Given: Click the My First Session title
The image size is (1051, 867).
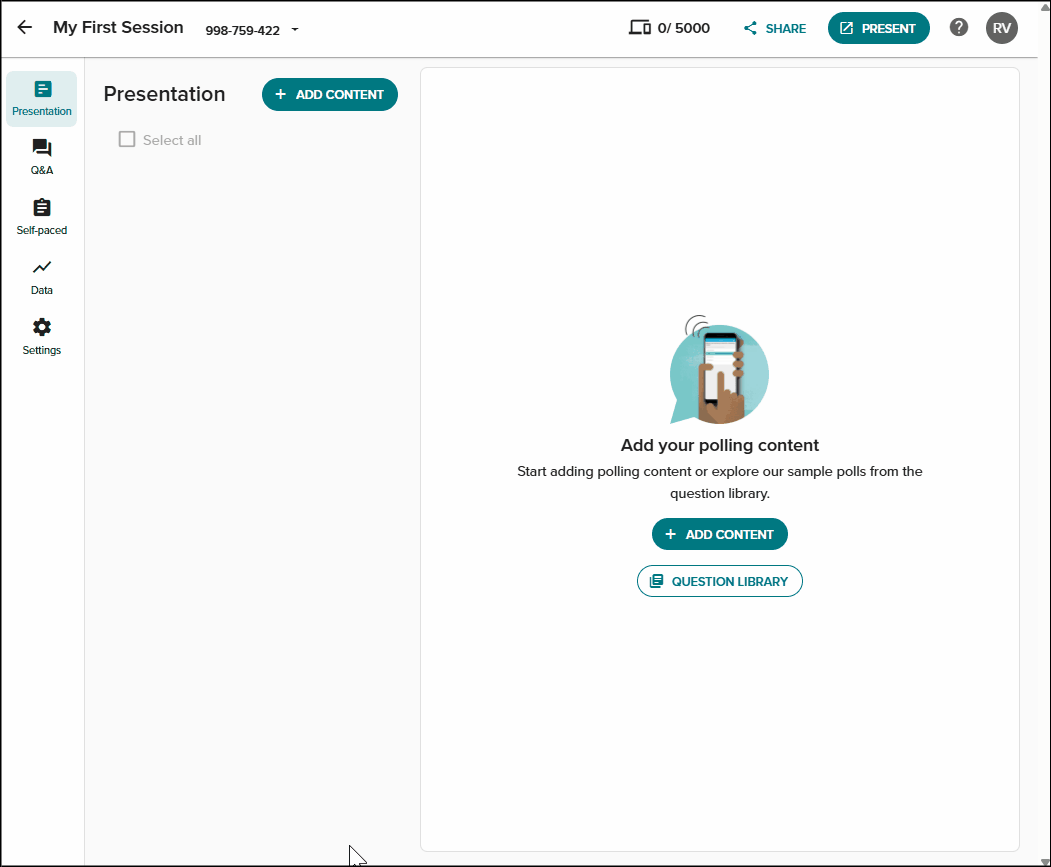Looking at the screenshot, I should (x=118, y=27).
